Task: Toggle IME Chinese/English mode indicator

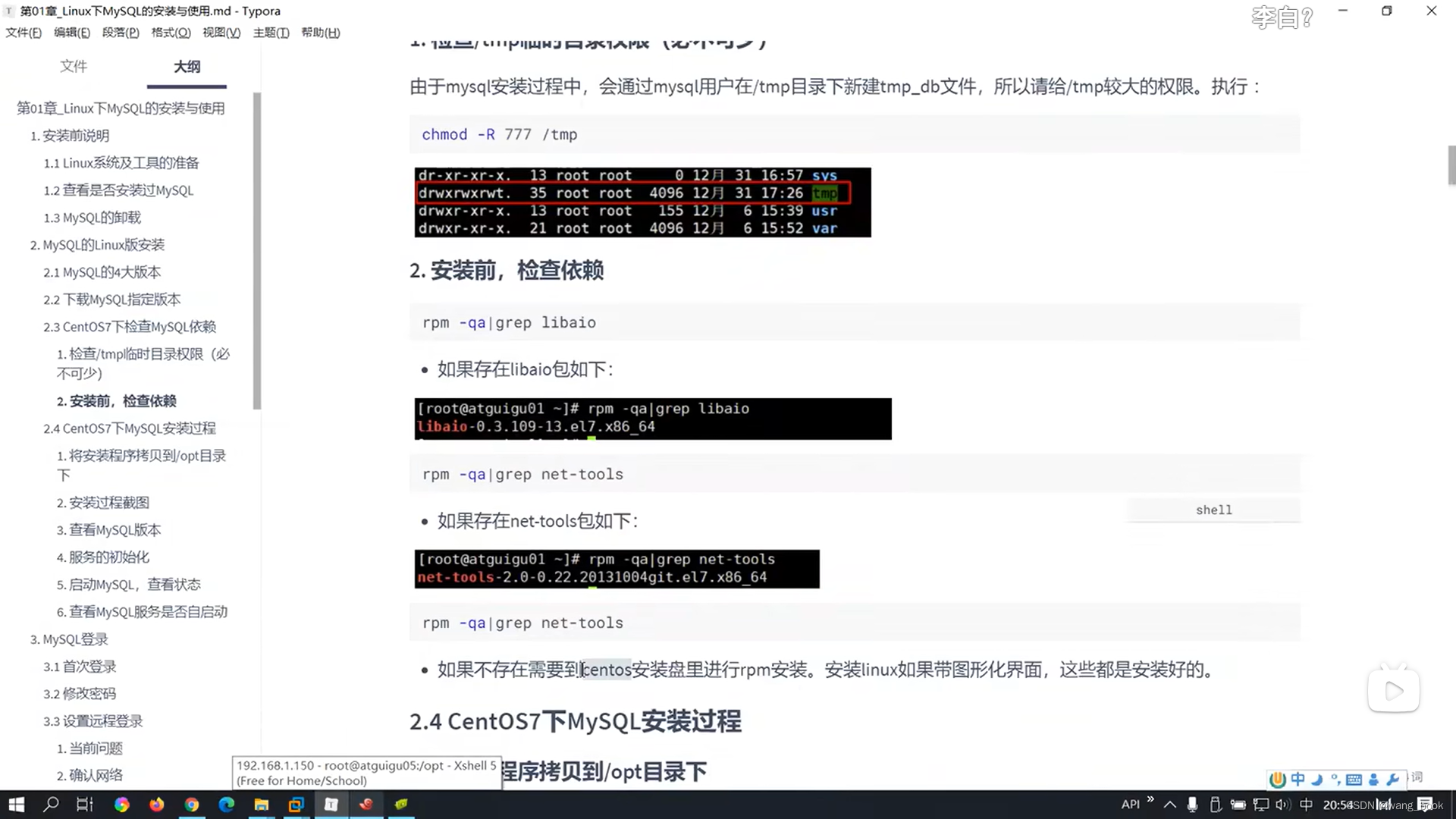Action: [x=1298, y=780]
